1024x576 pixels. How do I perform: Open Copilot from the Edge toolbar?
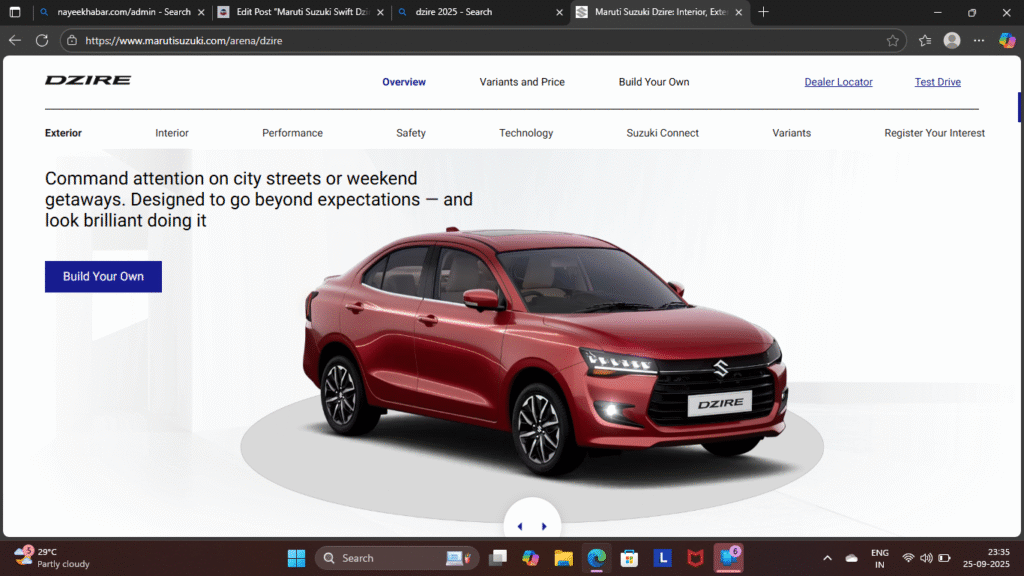tap(1007, 40)
